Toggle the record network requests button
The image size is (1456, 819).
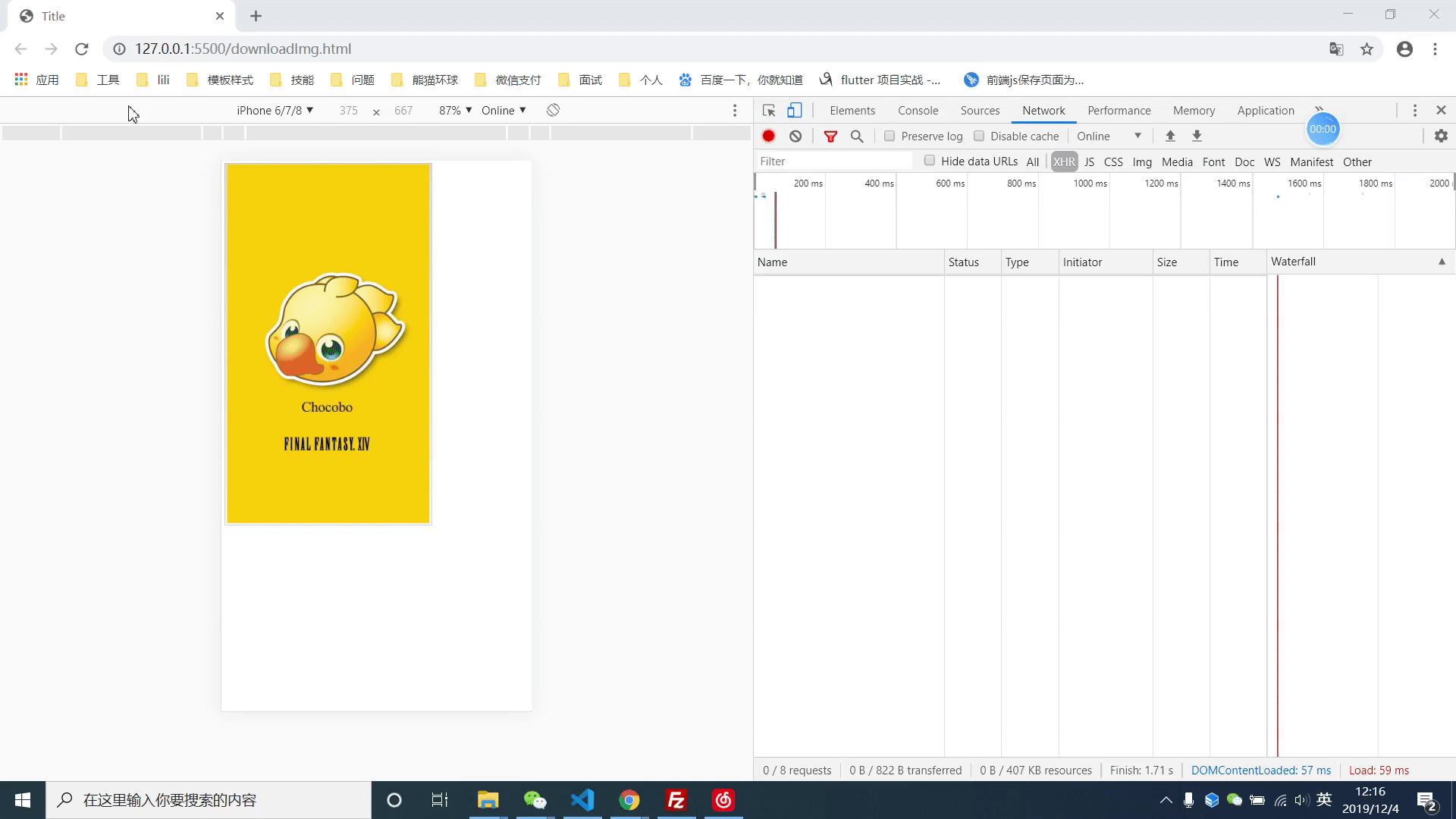(x=769, y=136)
